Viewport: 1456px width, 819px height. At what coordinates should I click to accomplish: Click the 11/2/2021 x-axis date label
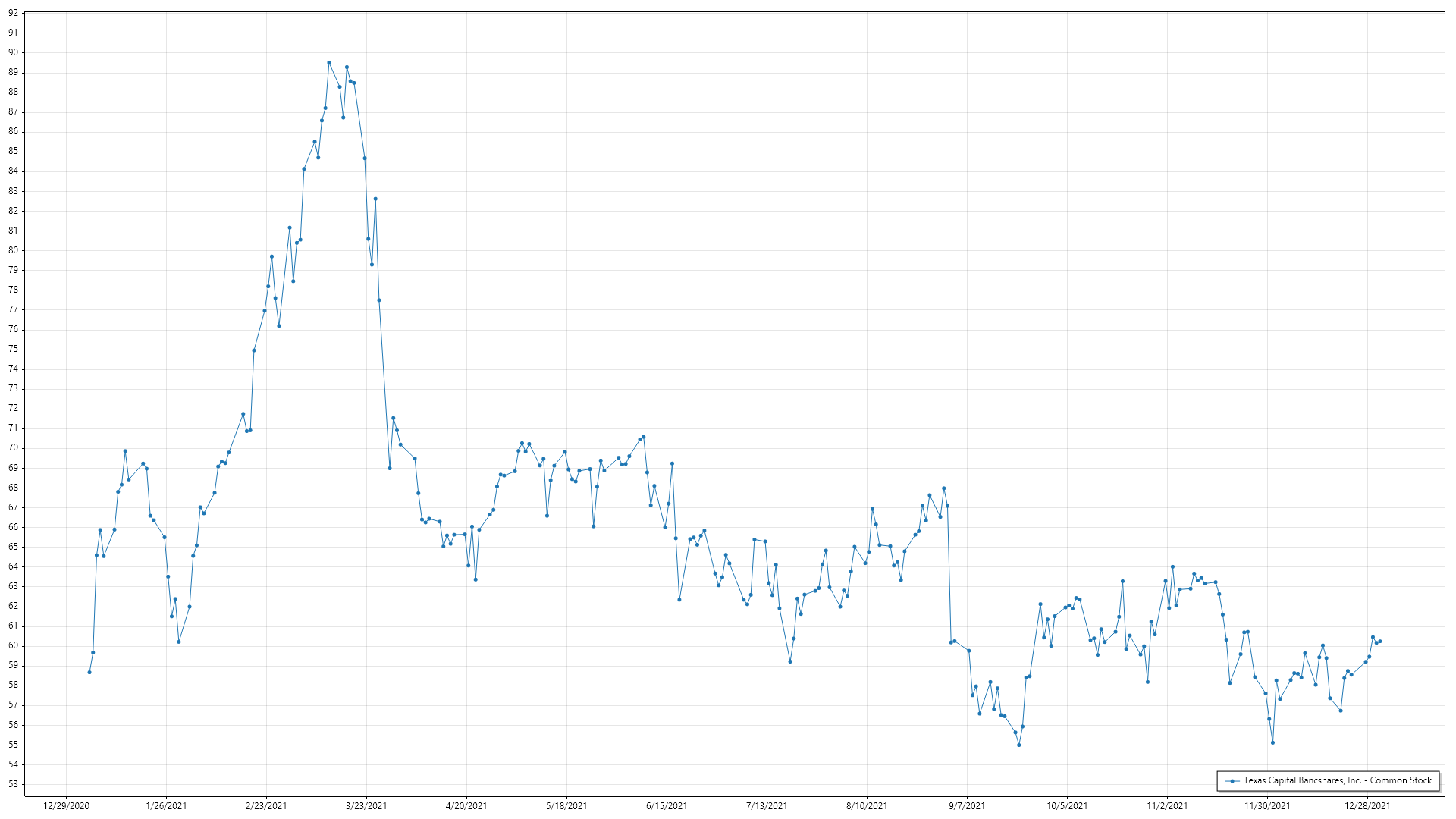(1167, 806)
